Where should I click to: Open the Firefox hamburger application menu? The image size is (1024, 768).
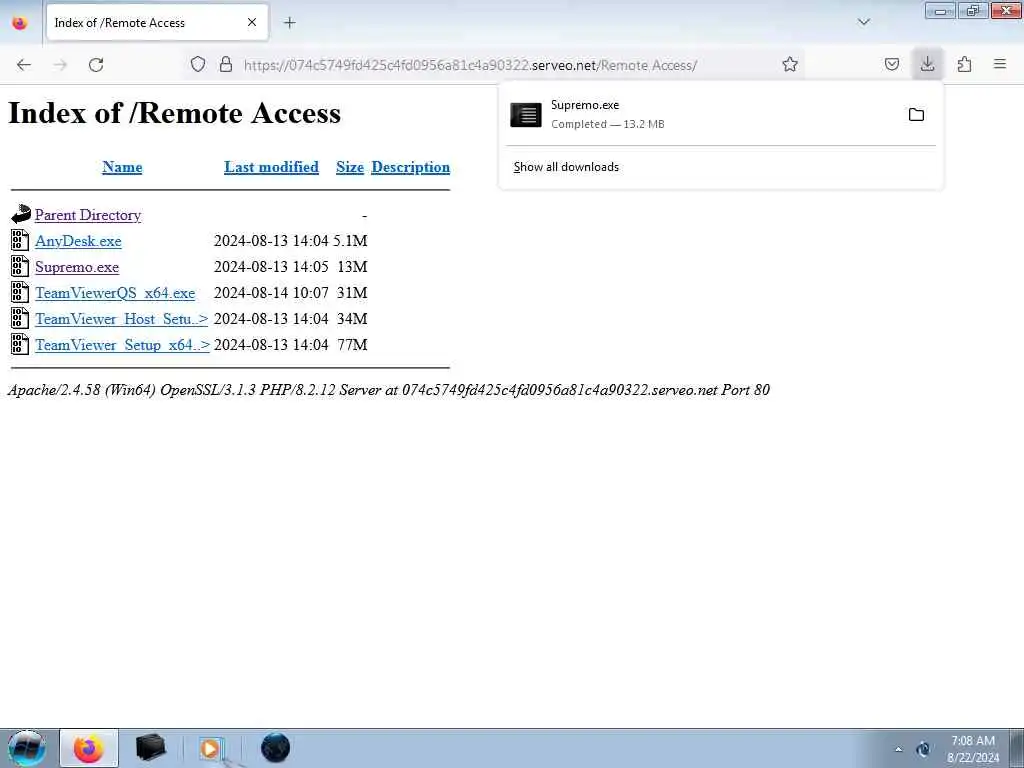[x=1000, y=64]
